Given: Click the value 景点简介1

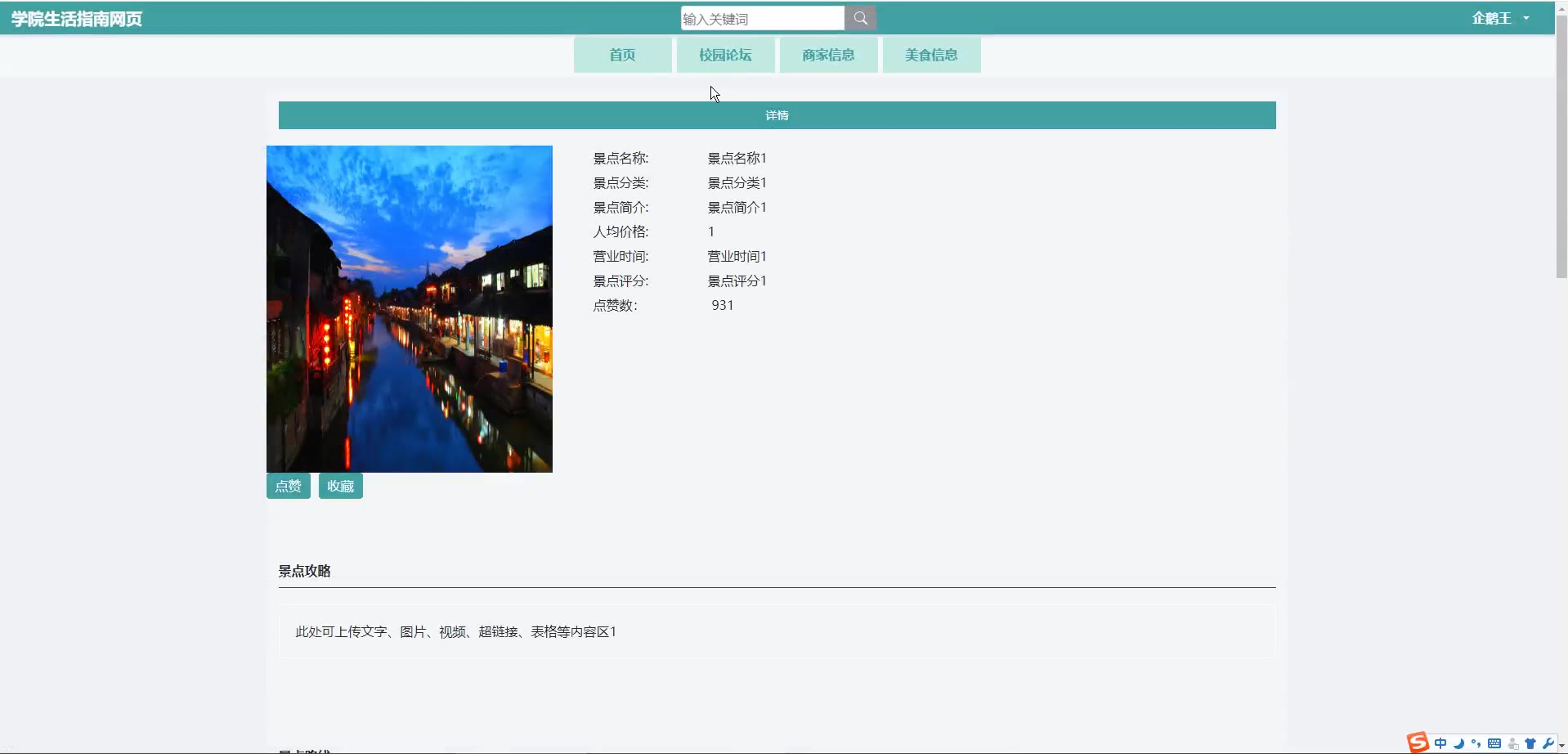Looking at the screenshot, I should click(x=737, y=207).
